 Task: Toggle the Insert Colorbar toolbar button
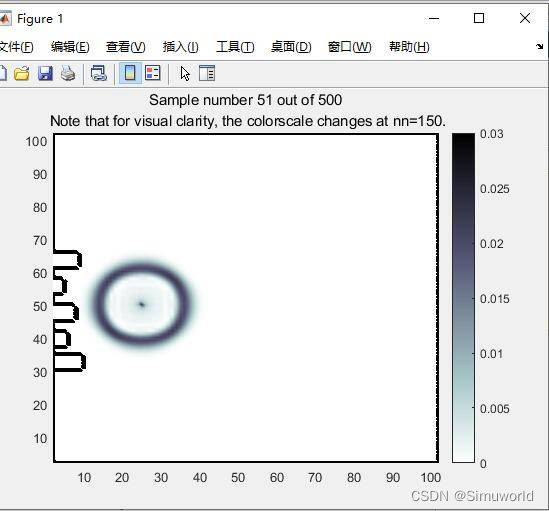pos(130,74)
